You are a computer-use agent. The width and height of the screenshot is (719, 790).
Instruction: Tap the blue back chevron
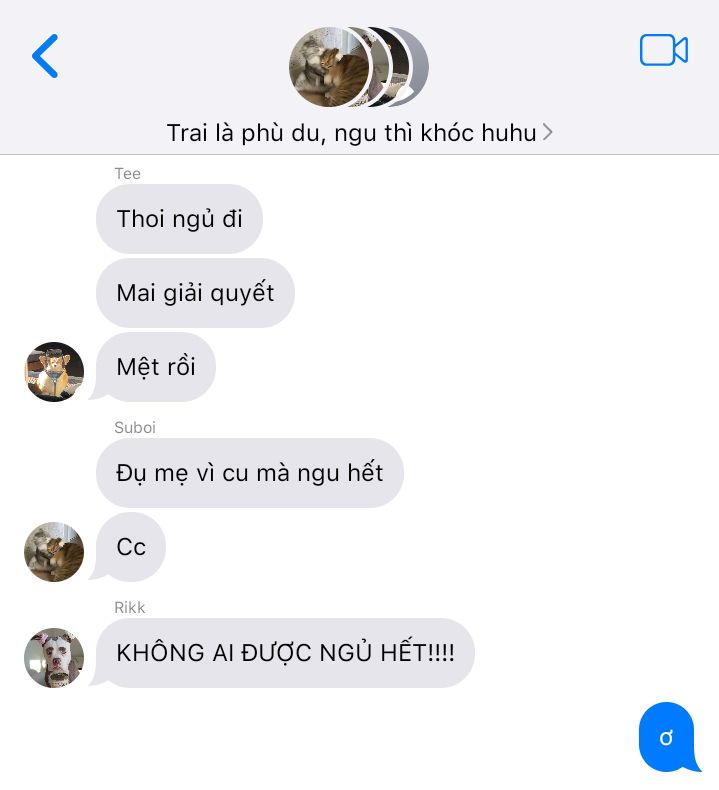[x=45, y=56]
